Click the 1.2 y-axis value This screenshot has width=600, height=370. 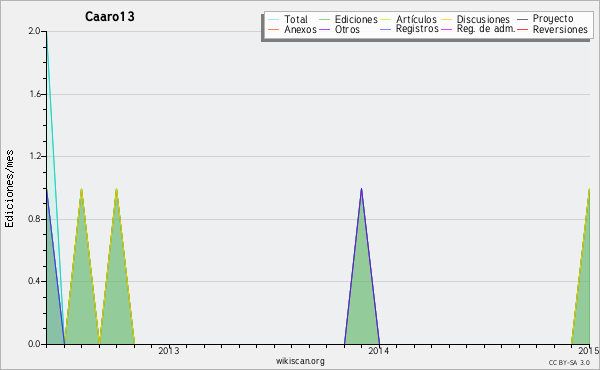pyautogui.click(x=34, y=156)
